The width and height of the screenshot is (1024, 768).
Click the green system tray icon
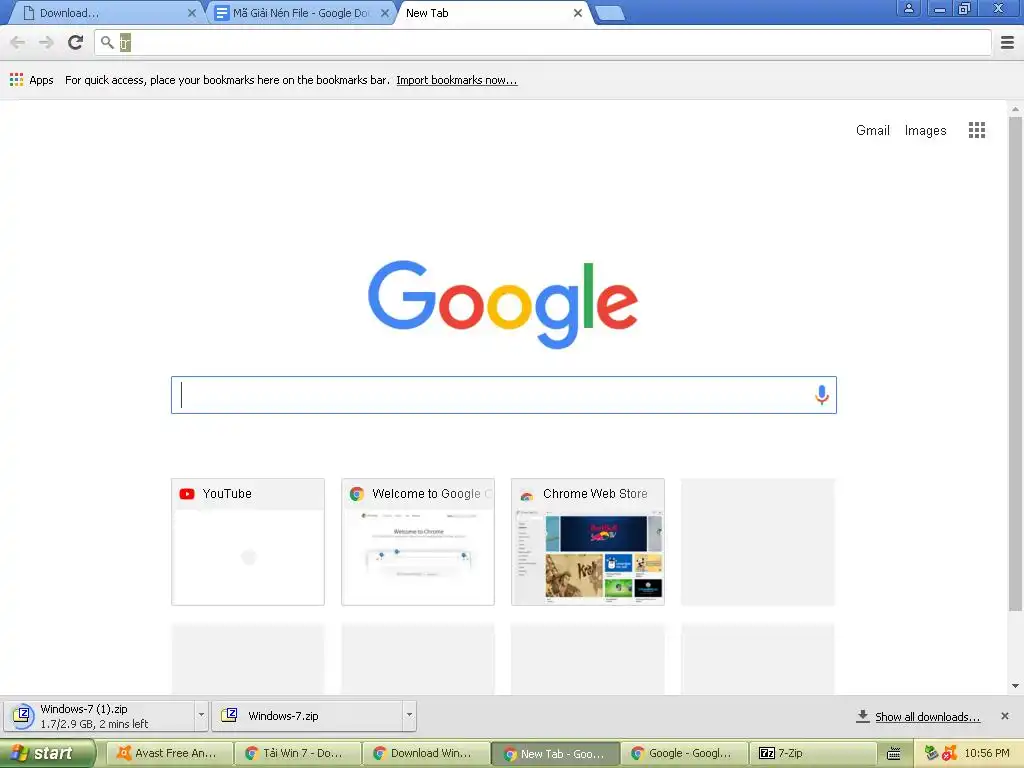pos(932,753)
